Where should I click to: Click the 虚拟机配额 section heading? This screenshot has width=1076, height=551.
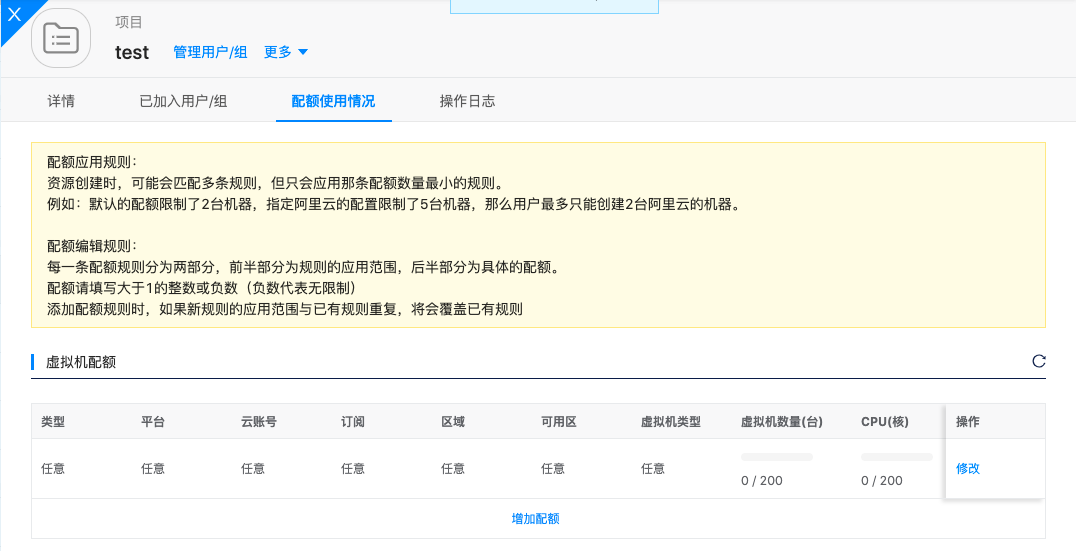pos(81,362)
